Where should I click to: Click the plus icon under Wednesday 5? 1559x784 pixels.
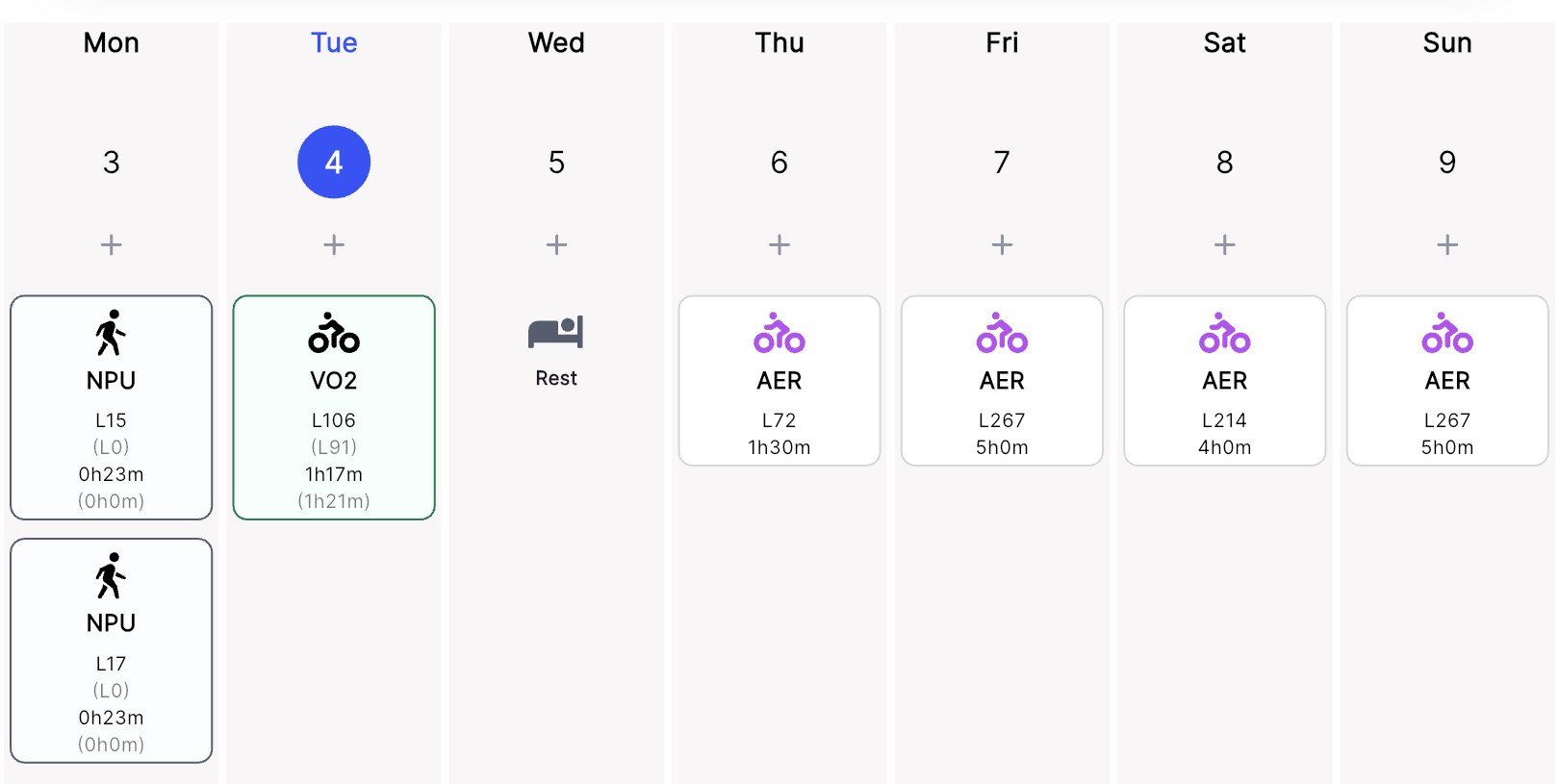tap(556, 245)
